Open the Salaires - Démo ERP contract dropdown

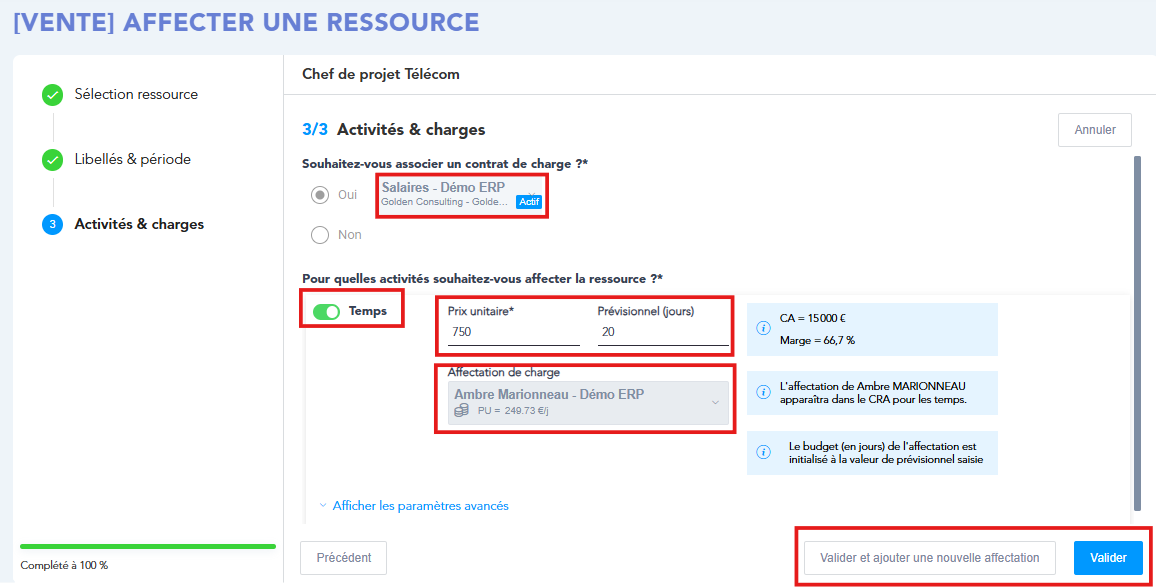click(460, 194)
